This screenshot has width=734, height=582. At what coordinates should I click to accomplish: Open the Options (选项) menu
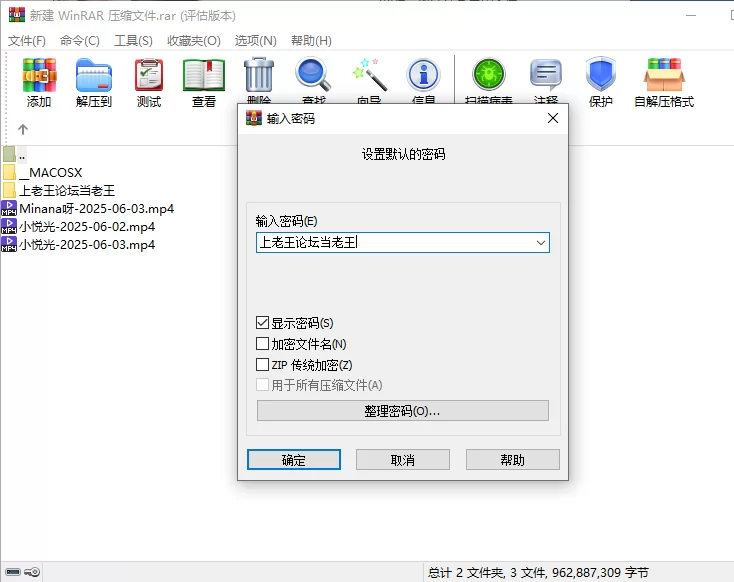pos(255,41)
